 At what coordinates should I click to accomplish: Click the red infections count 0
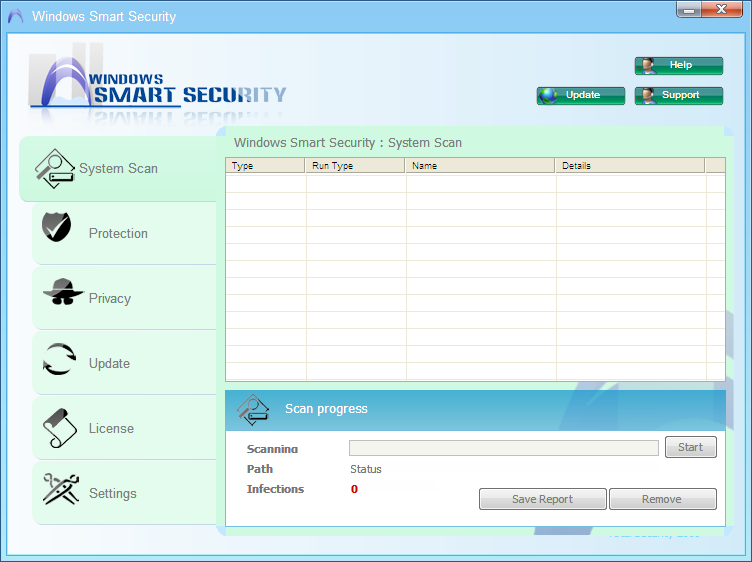tap(354, 489)
